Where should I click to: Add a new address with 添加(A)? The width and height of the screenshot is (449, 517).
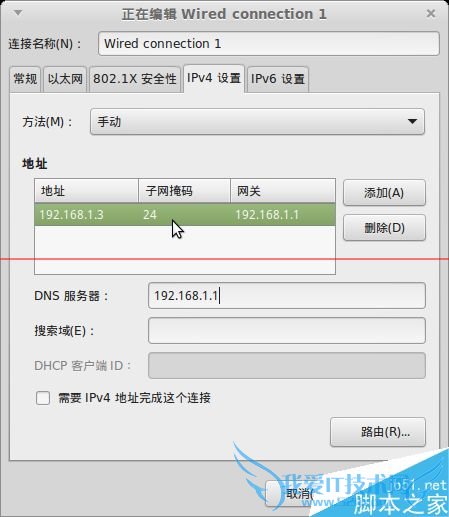click(x=384, y=193)
